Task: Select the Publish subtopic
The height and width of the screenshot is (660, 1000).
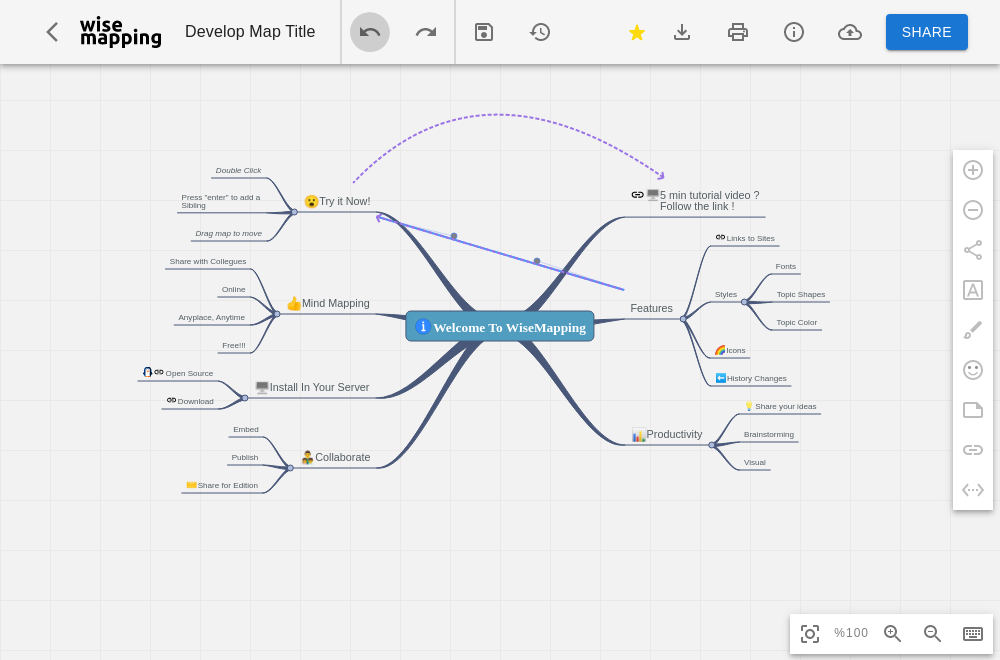Action: (245, 458)
